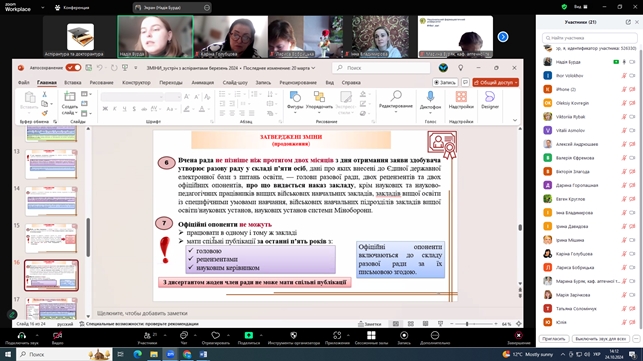
Task: Click the Format Painter brush icon
Action: click(x=44, y=113)
